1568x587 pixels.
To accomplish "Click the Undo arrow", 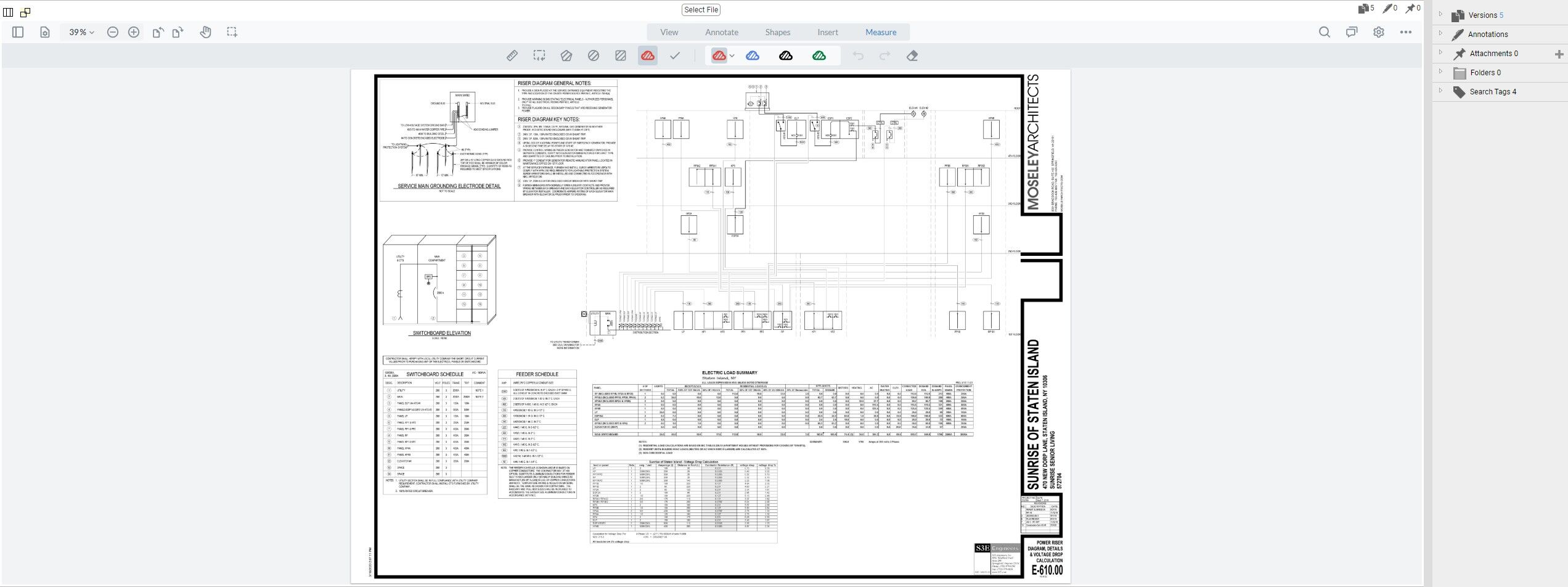I will click(x=858, y=55).
